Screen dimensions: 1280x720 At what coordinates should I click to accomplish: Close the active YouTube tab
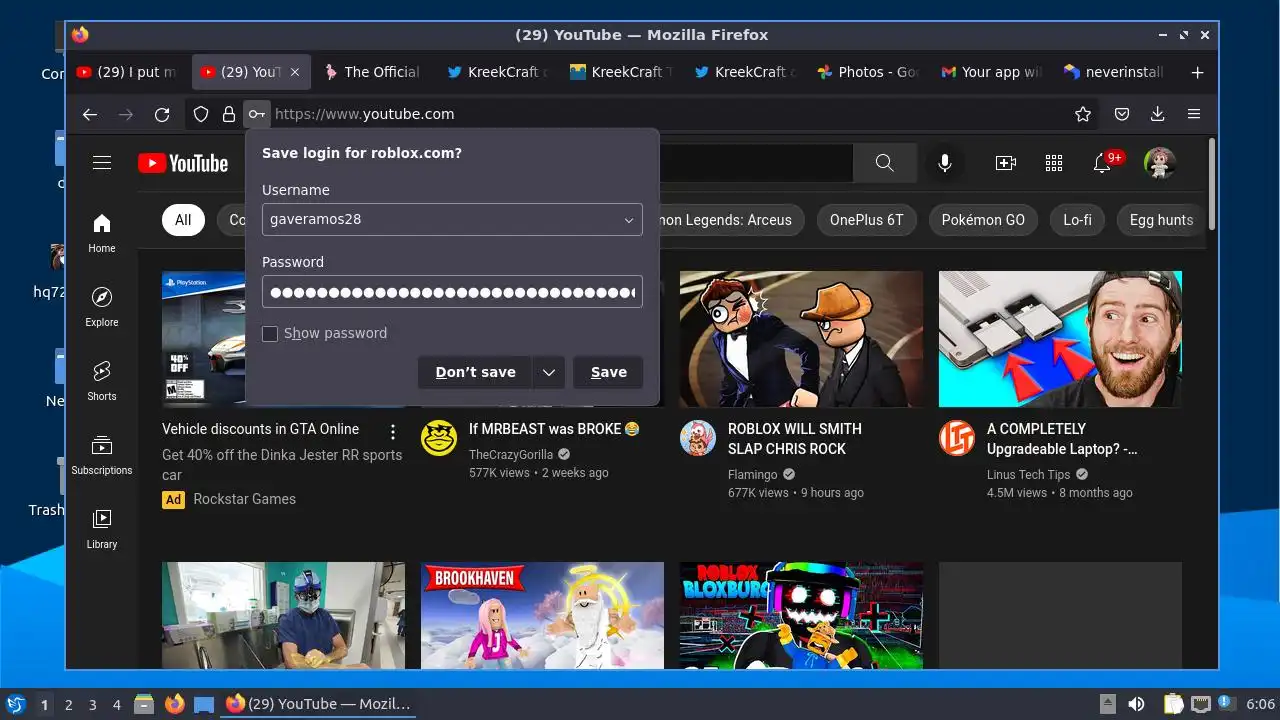(294, 72)
